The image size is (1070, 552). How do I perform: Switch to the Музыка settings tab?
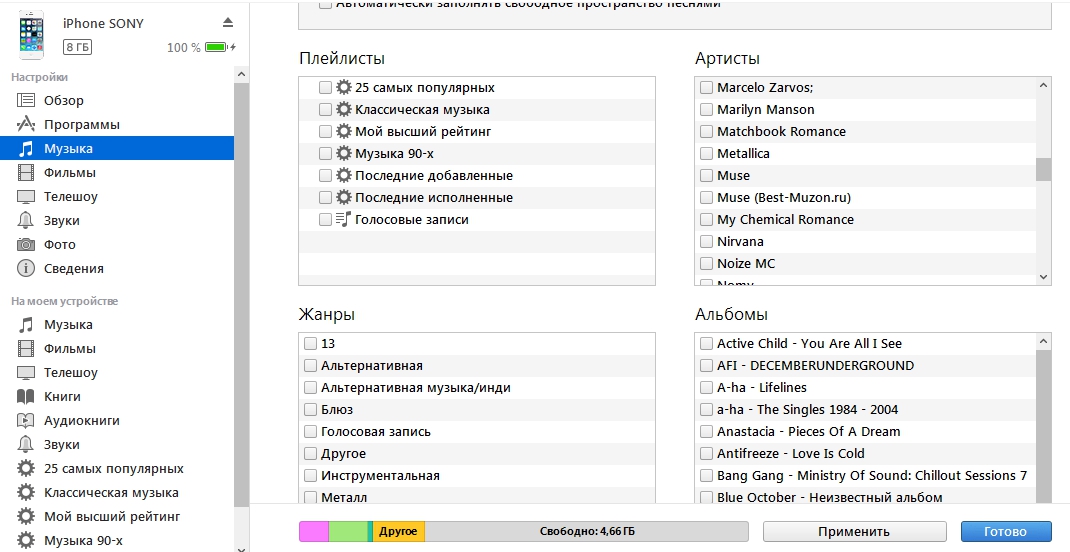point(117,148)
